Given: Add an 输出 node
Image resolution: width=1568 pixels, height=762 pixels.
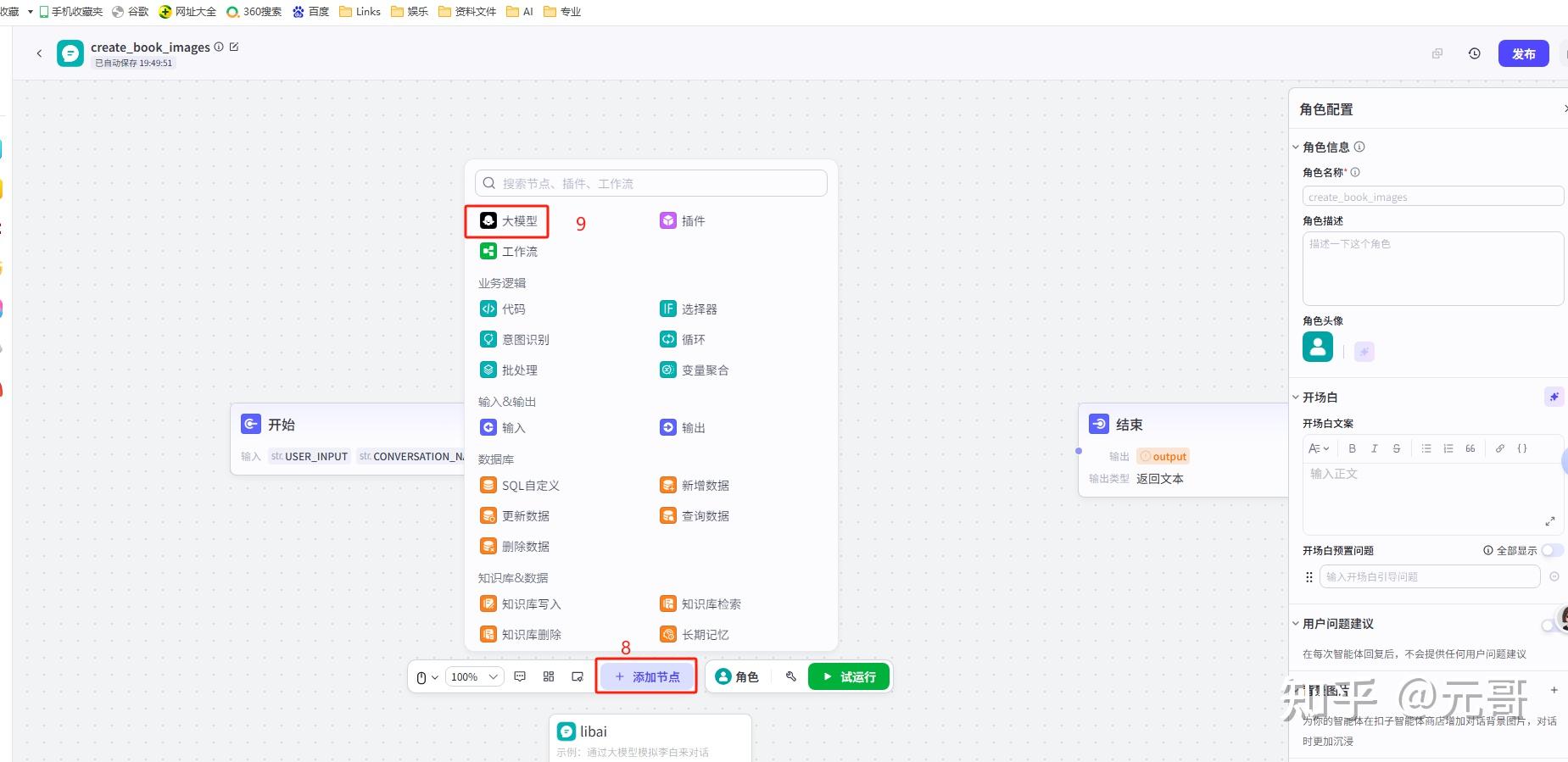Looking at the screenshot, I should click(x=683, y=428).
